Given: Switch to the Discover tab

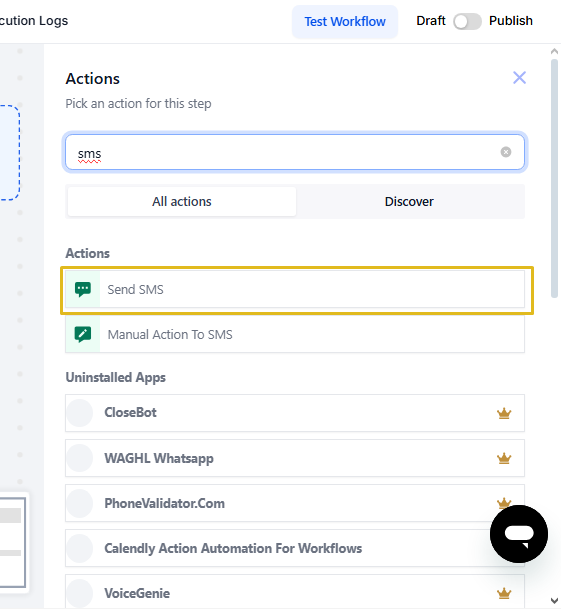Looking at the screenshot, I should [x=409, y=202].
